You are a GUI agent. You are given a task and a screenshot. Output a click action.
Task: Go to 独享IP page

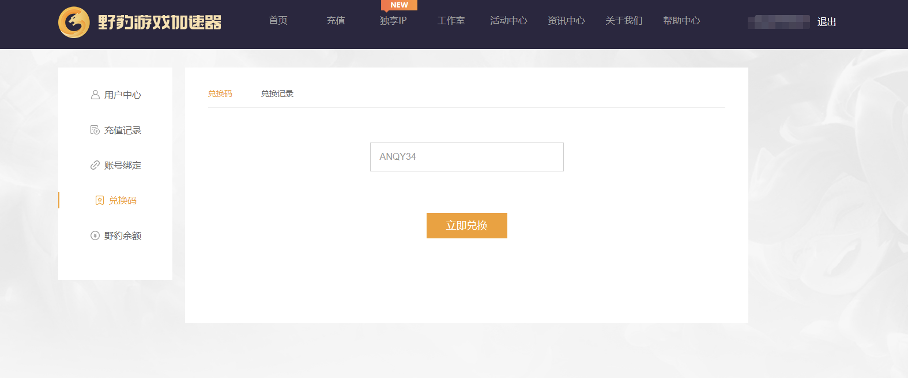tap(393, 21)
